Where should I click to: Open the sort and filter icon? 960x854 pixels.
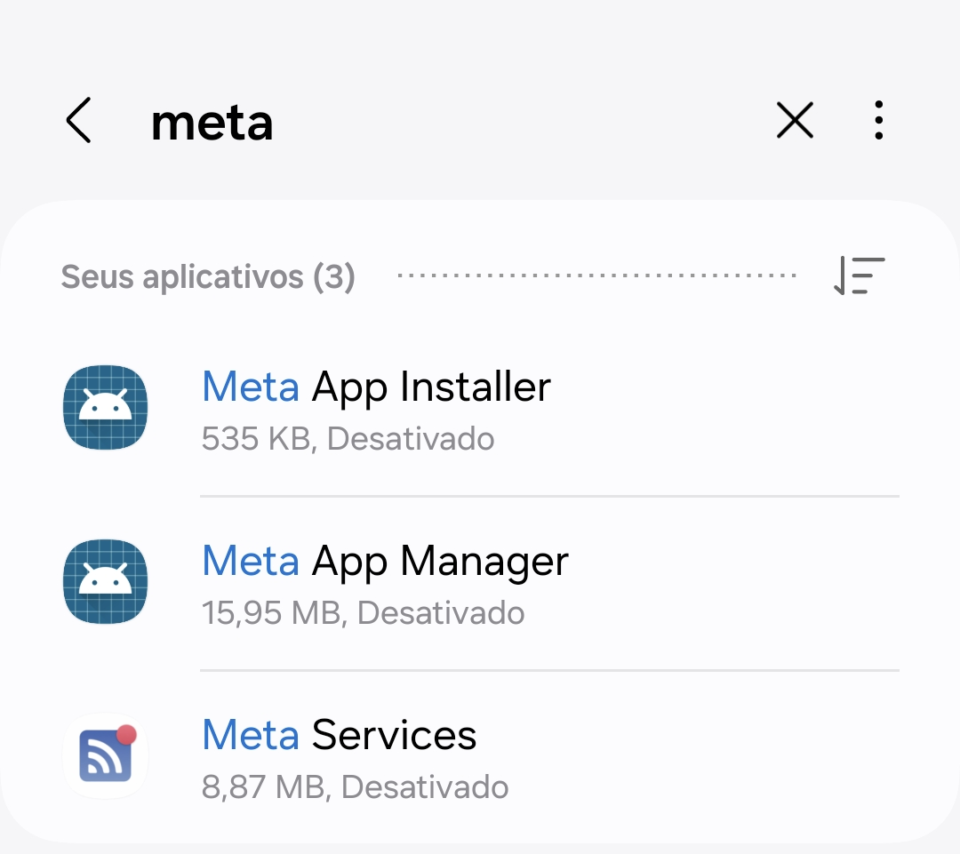[859, 275]
